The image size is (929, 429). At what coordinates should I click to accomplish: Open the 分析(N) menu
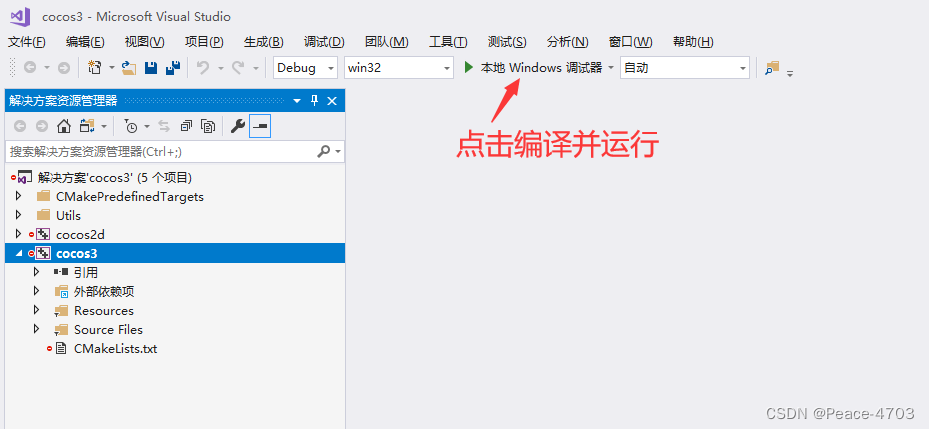[x=568, y=42]
